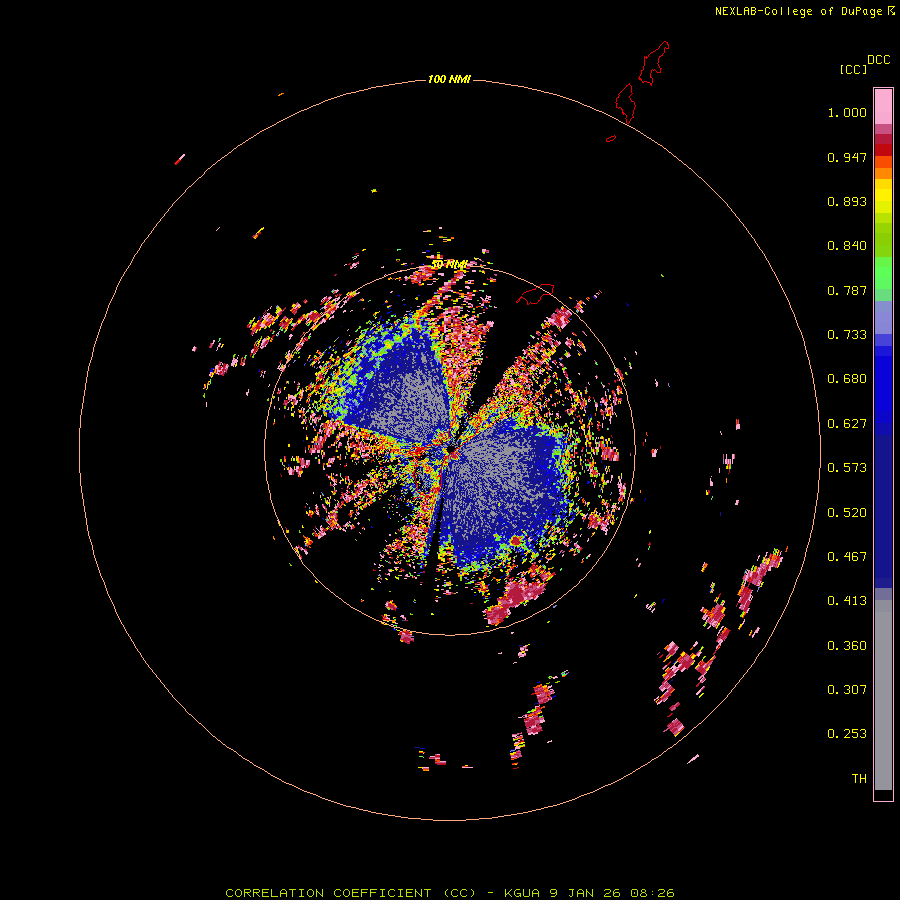900x900 pixels.
Task: Select the 0.733 scale value
Action: coord(847,335)
